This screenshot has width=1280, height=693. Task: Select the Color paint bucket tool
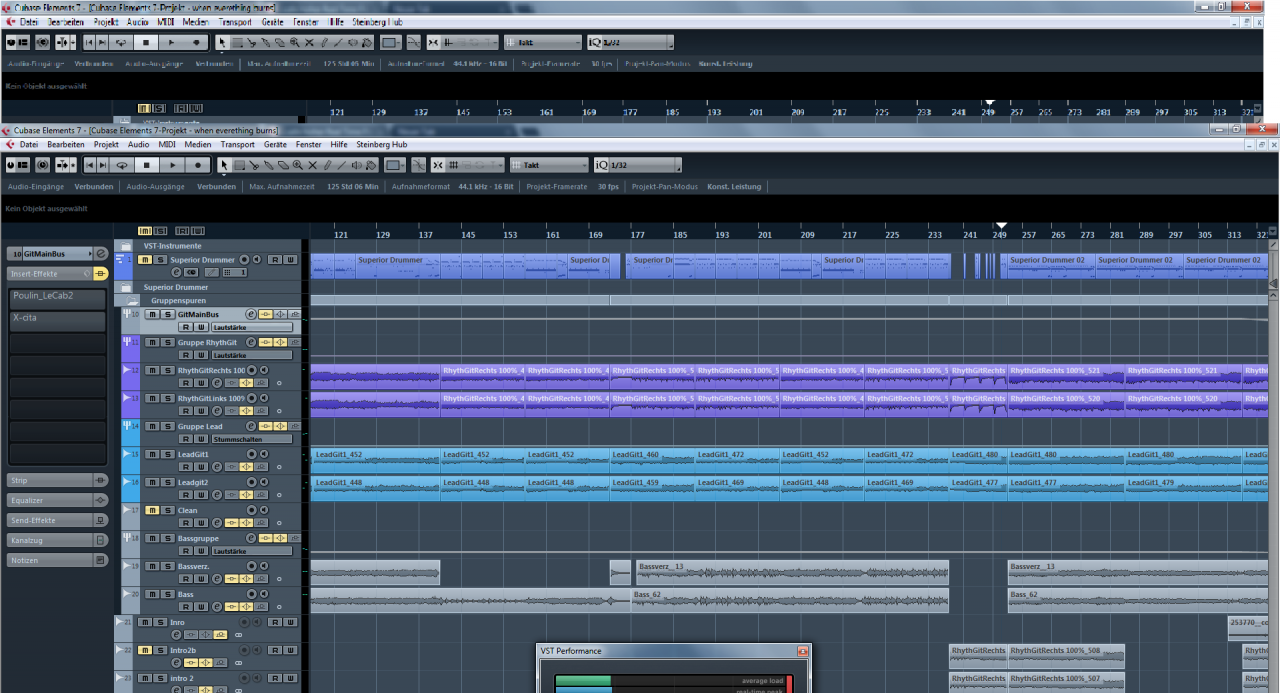[371, 165]
